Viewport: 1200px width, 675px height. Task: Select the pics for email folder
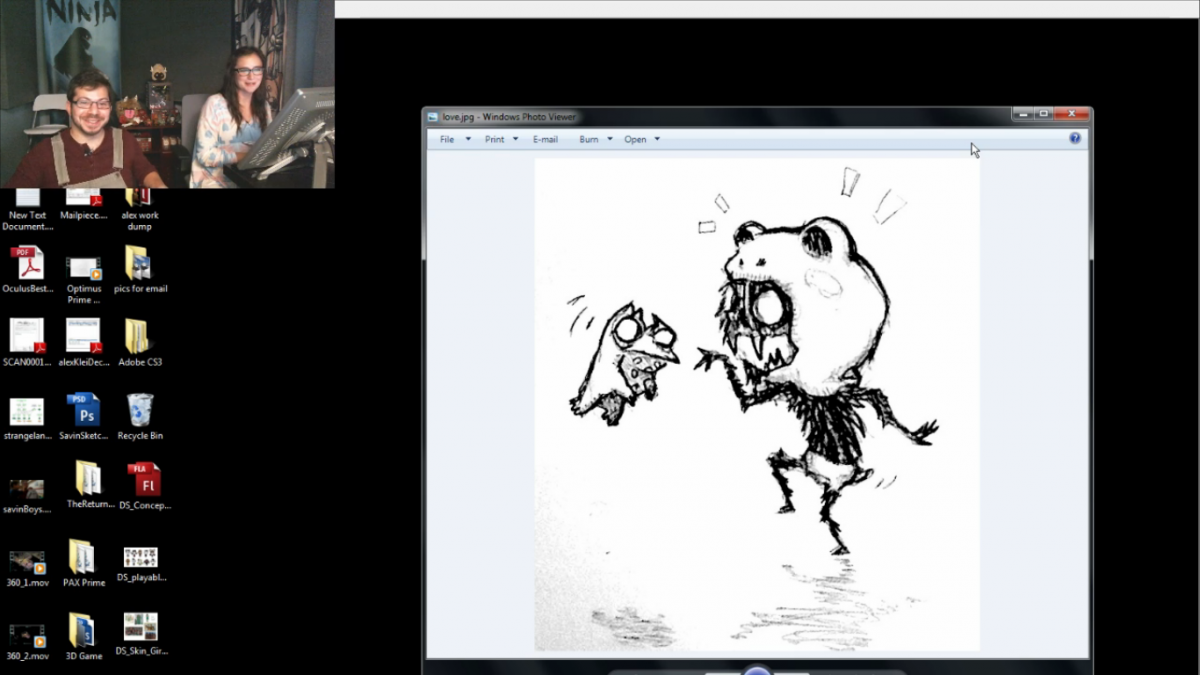pyautogui.click(x=138, y=264)
